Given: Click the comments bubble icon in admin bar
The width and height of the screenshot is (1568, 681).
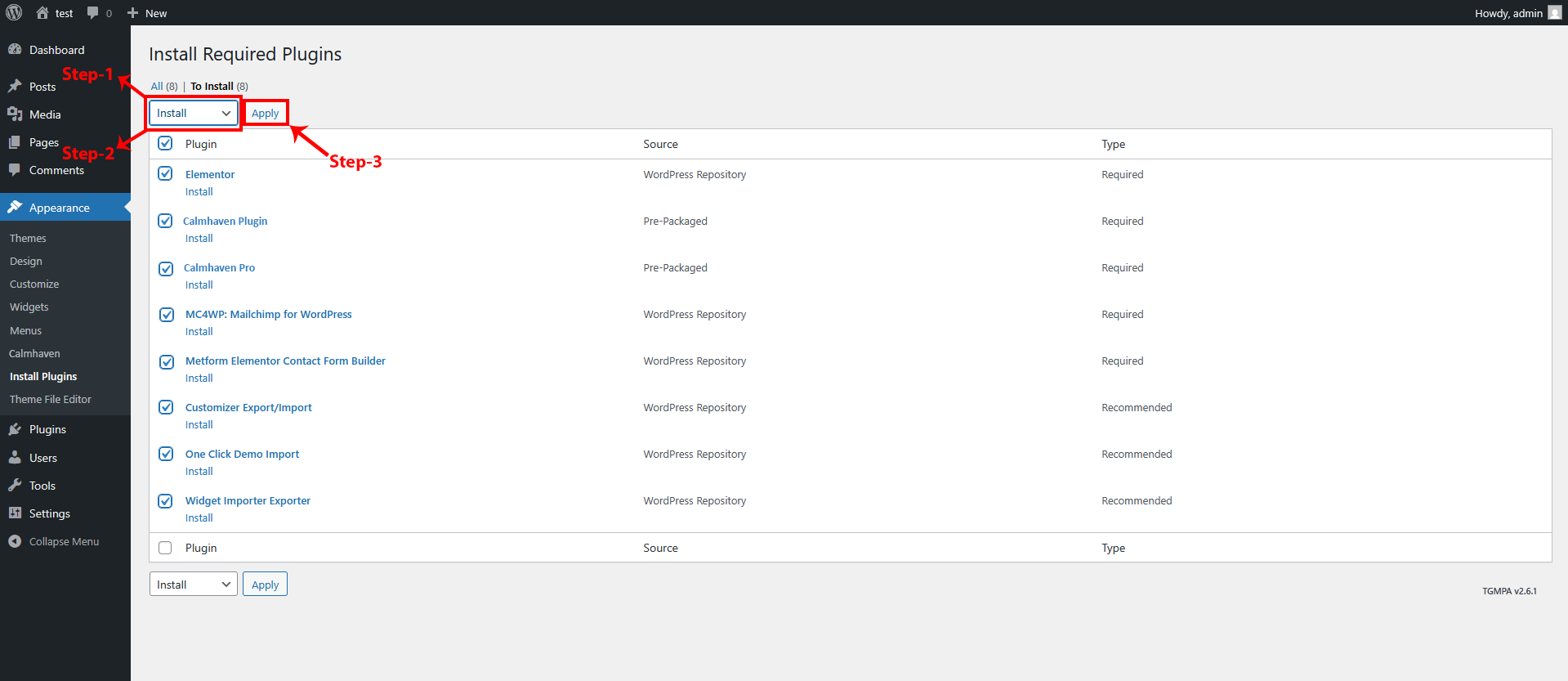Looking at the screenshot, I should pyautogui.click(x=93, y=13).
